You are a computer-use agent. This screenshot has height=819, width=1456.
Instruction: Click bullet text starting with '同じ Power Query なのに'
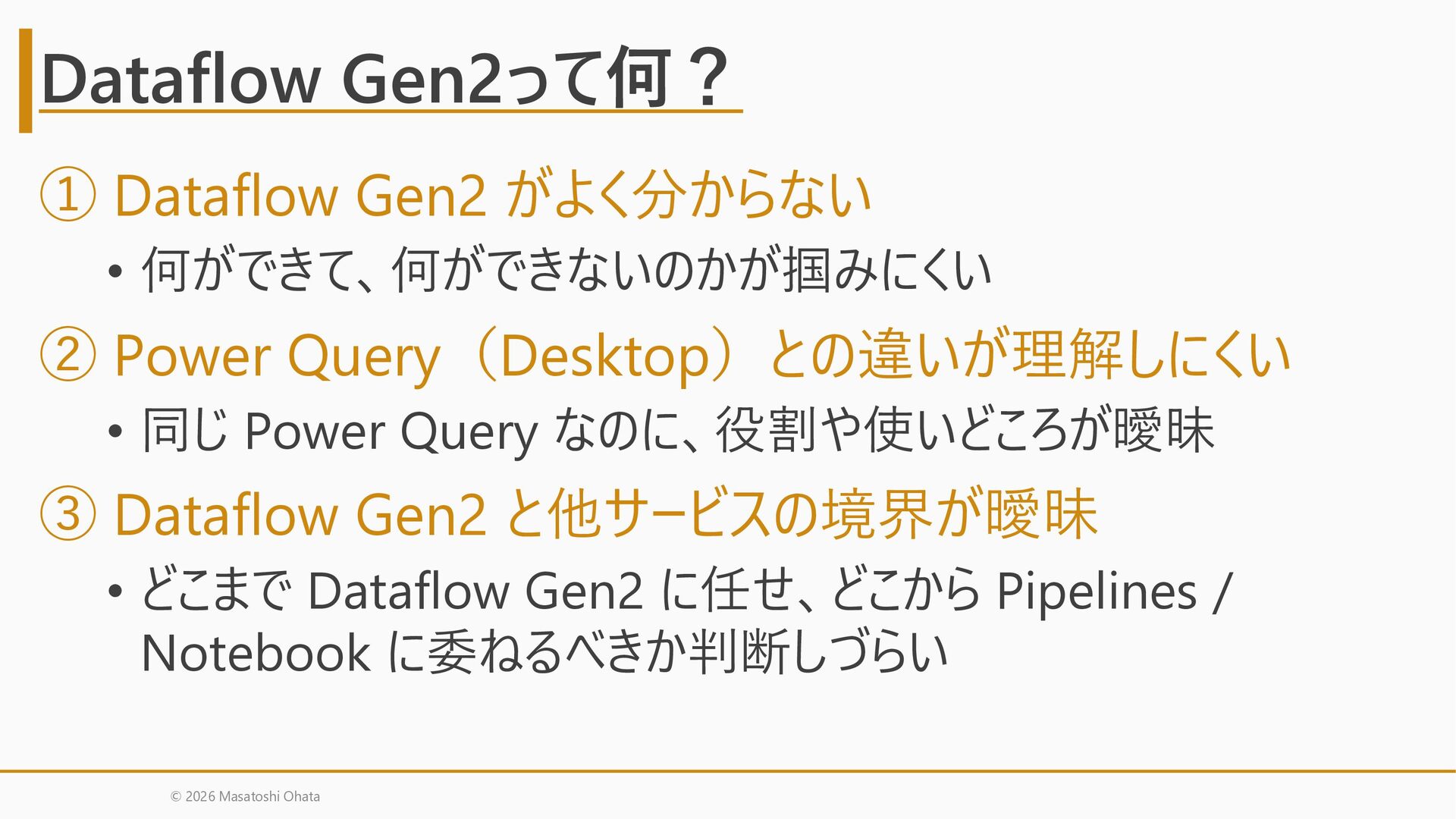[x=678, y=431]
